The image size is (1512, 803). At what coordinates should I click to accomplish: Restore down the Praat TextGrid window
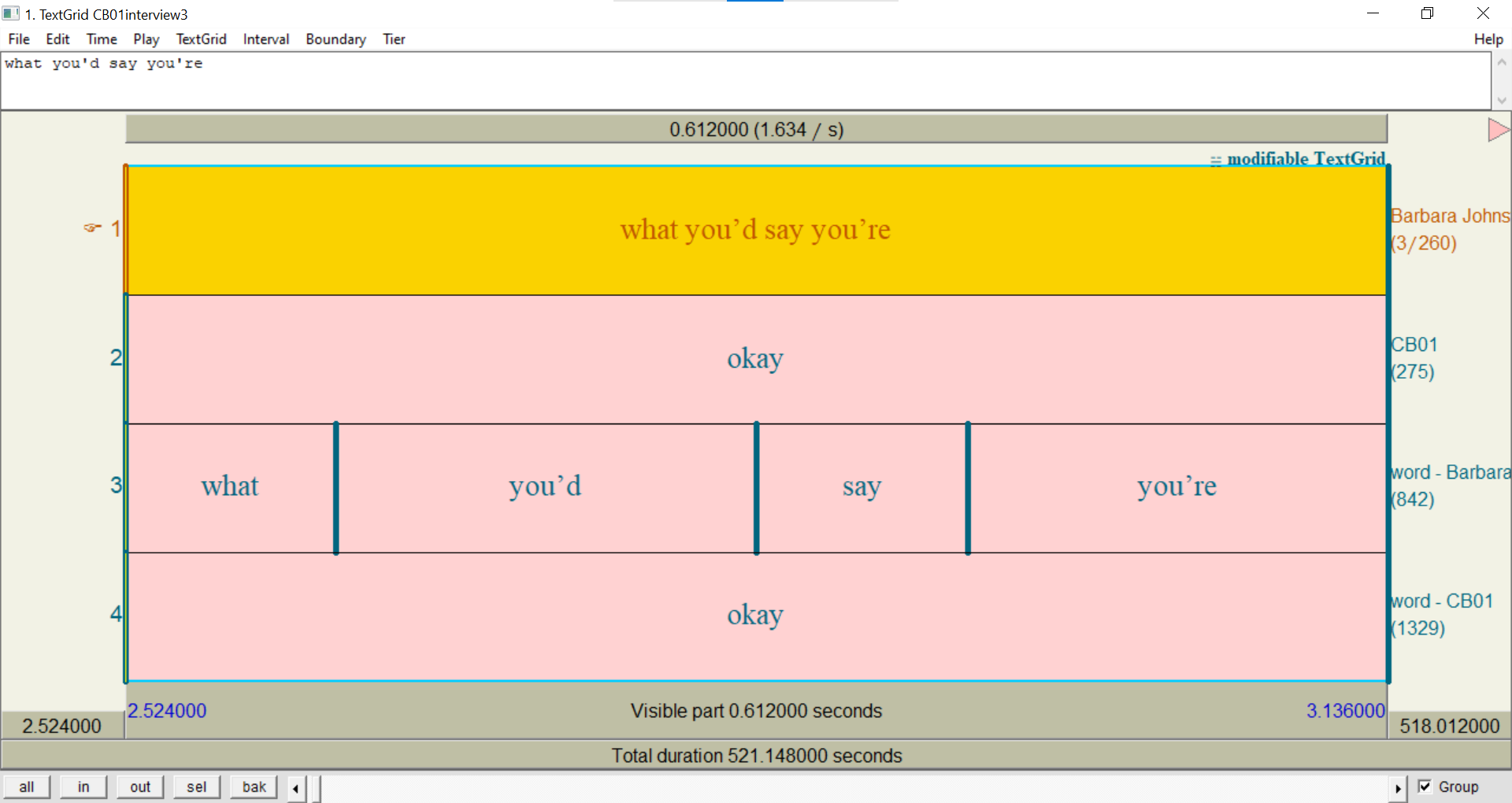click(1427, 13)
